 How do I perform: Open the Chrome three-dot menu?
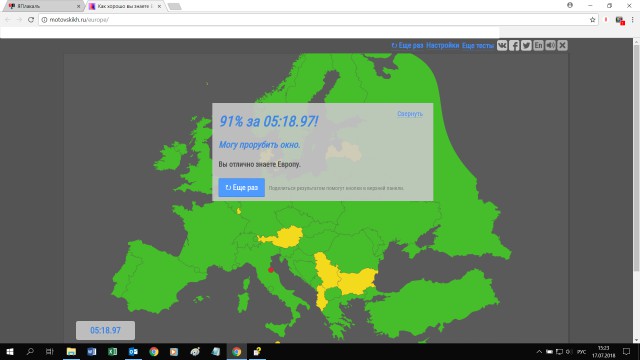[x=633, y=20]
